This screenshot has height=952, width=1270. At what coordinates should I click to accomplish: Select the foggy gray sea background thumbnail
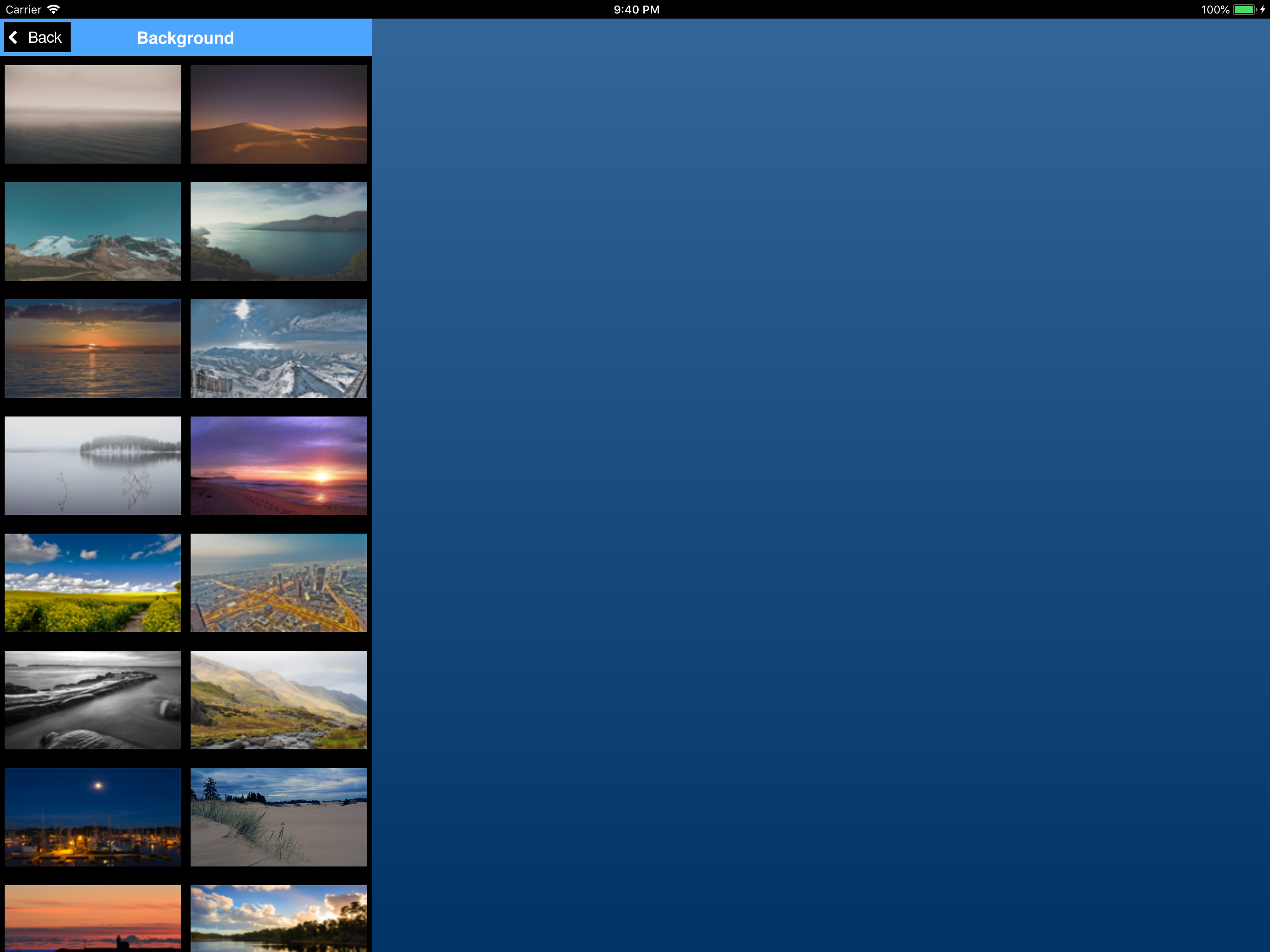pyautogui.click(x=93, y=114)
